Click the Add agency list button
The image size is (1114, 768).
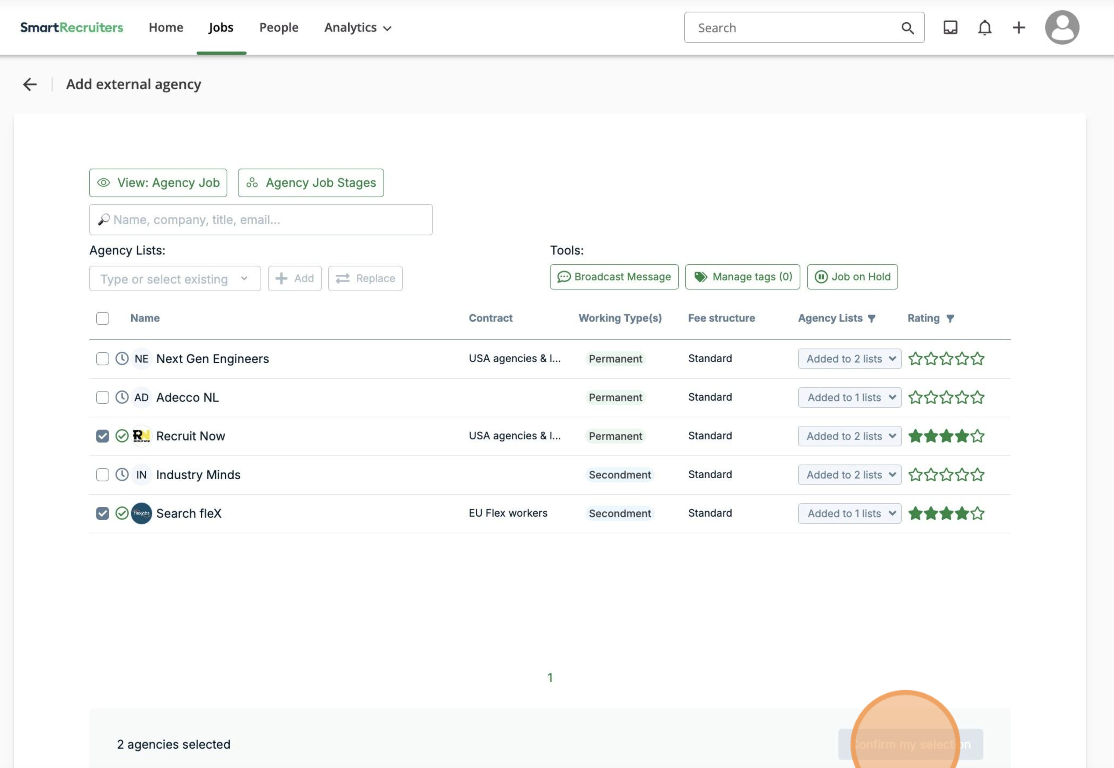295,278
